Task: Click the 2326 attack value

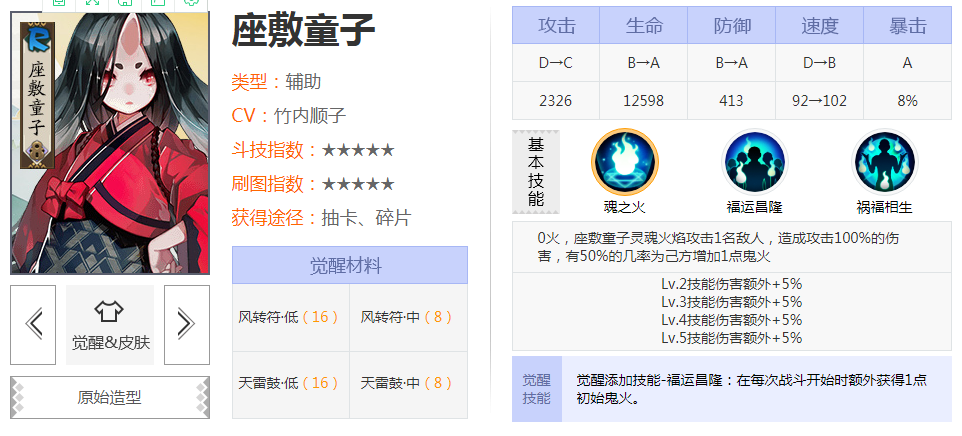Action: click(x=556, y=101)
